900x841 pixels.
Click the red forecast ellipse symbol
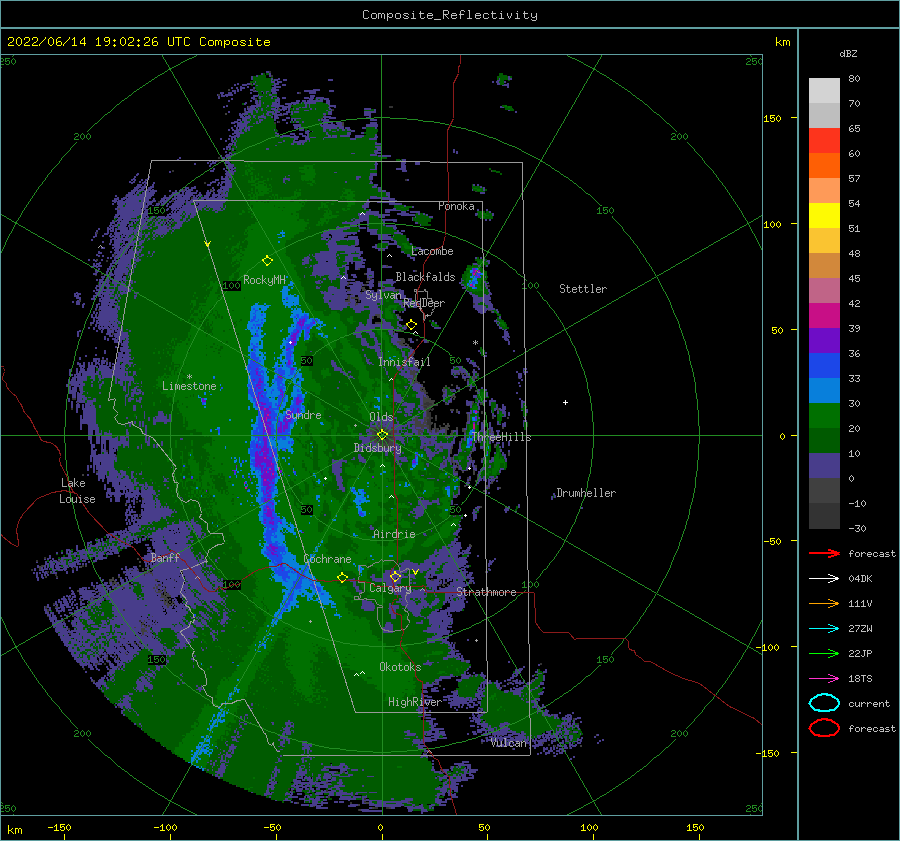tap(824, 728)
